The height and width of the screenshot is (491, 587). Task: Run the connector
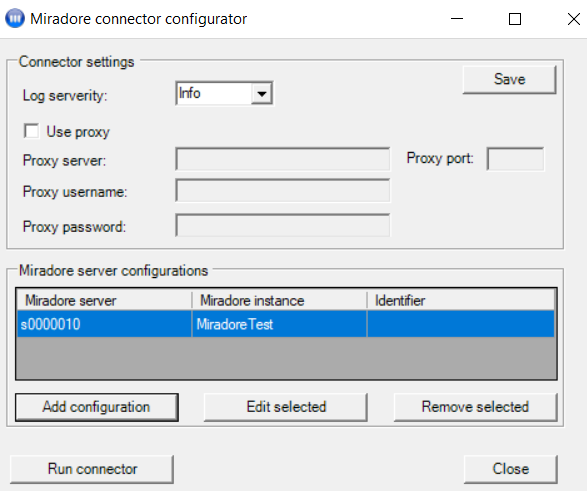tap(92, 469)
